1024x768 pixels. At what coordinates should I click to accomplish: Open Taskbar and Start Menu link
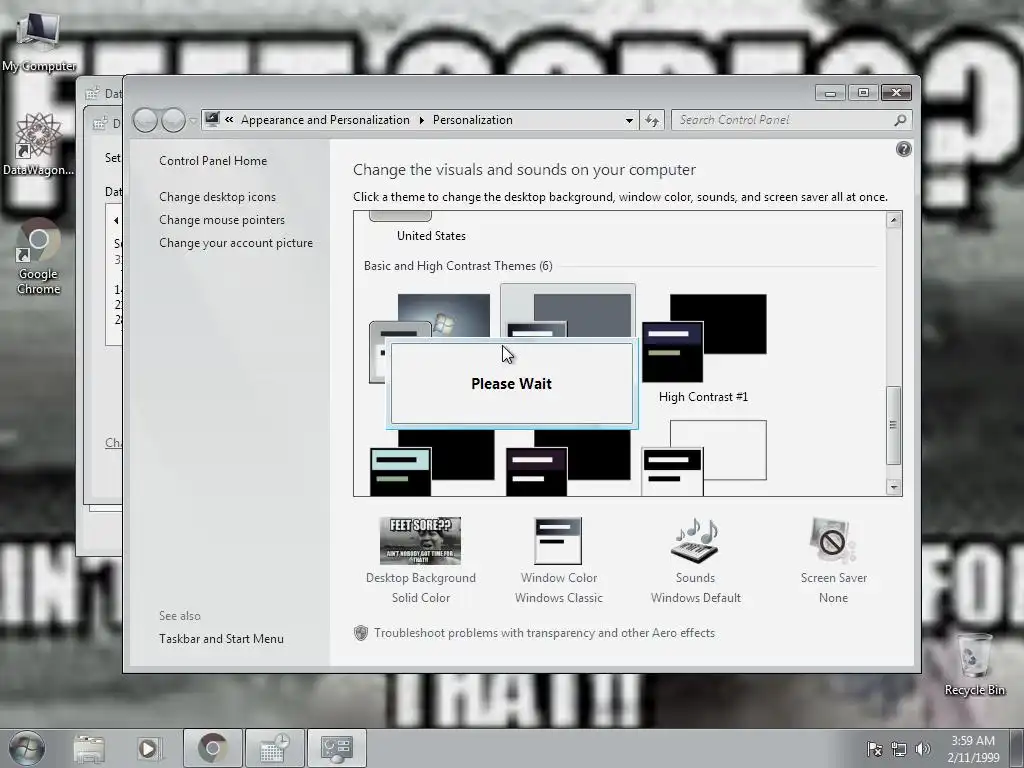221,639
